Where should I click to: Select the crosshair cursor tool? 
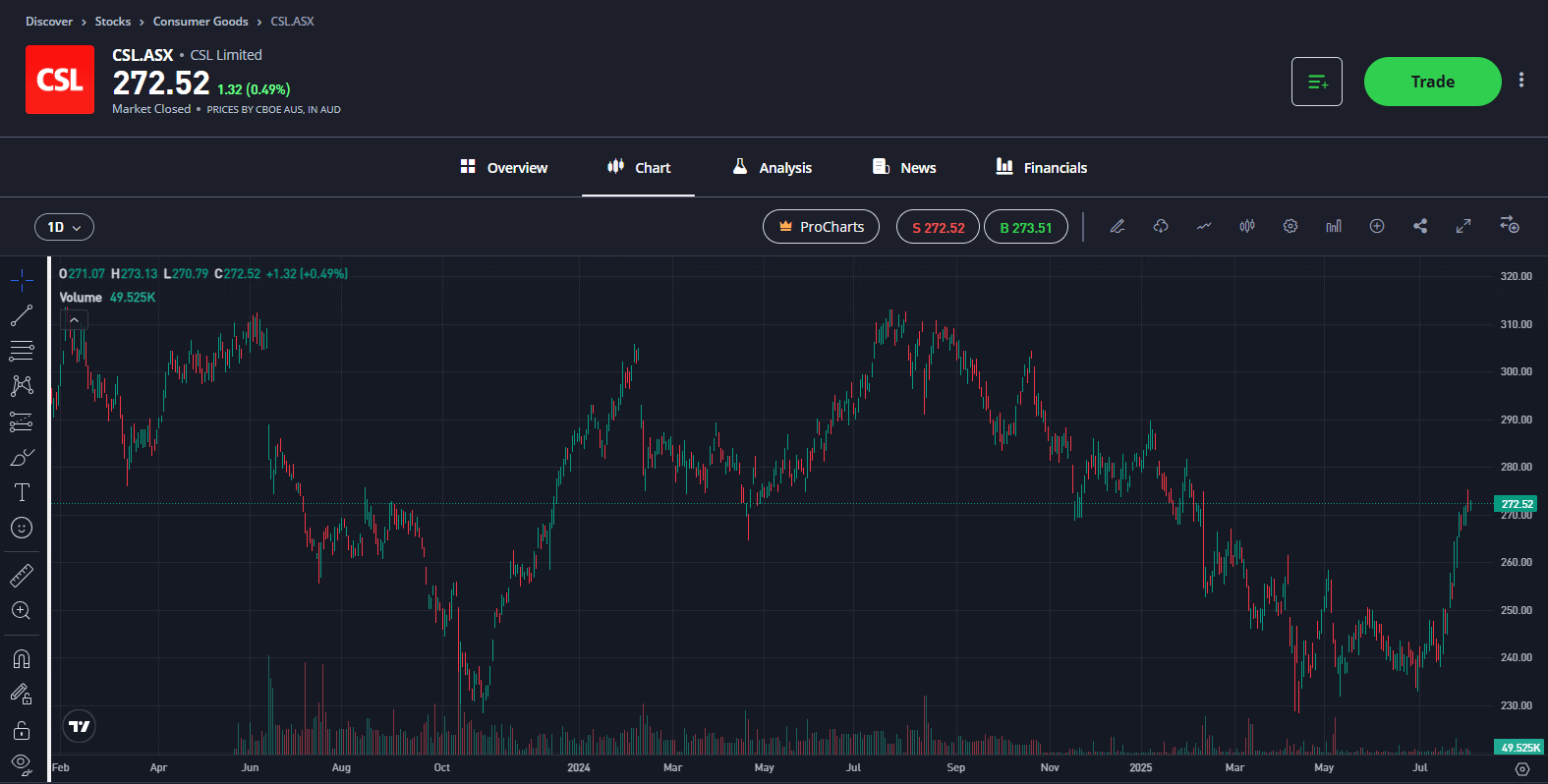22,281
